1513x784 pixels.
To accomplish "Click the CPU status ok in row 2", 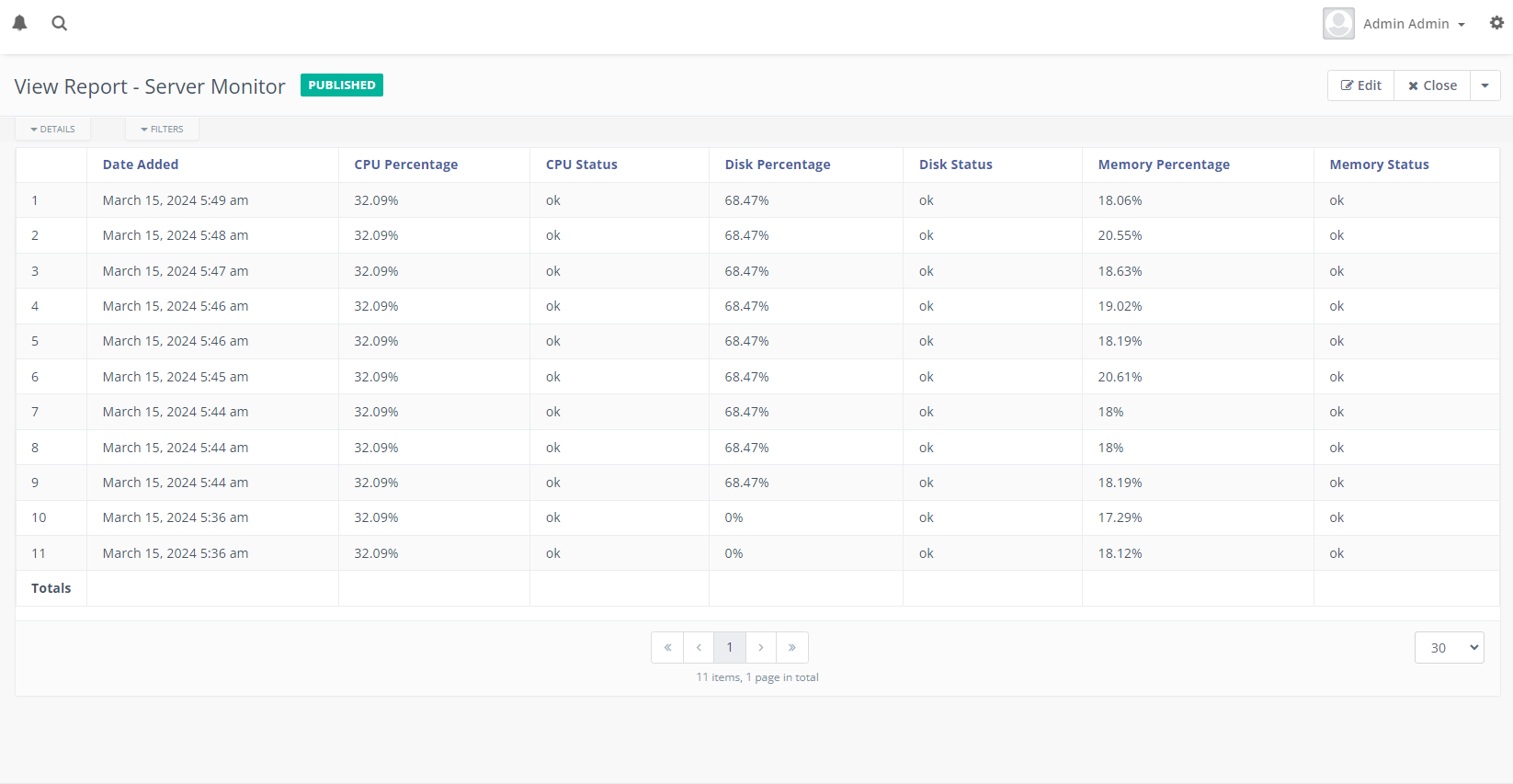I will (x=553, y=235).
